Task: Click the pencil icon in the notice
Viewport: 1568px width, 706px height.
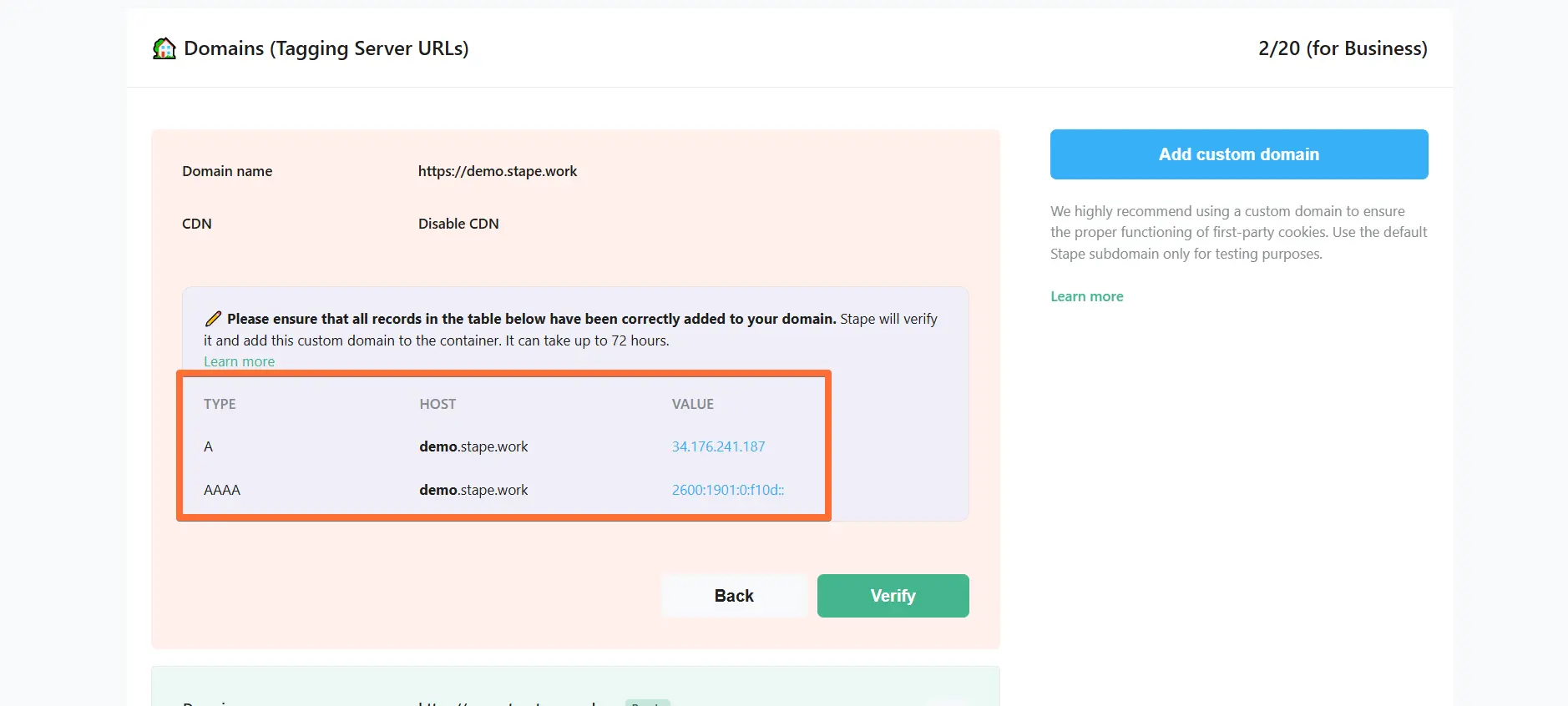Action: point(213,319)
